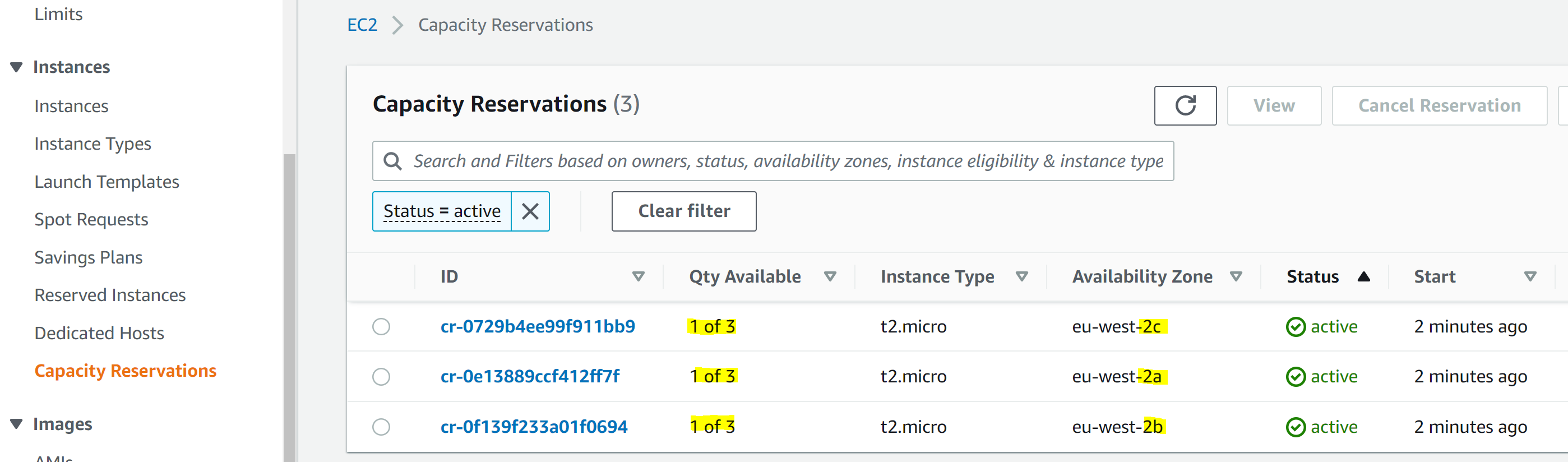Viewport: 1568px width, 462px height.
Task: Select radio button for cr-0e13889ccf412ff7f
Action: (x=381, y=377)
